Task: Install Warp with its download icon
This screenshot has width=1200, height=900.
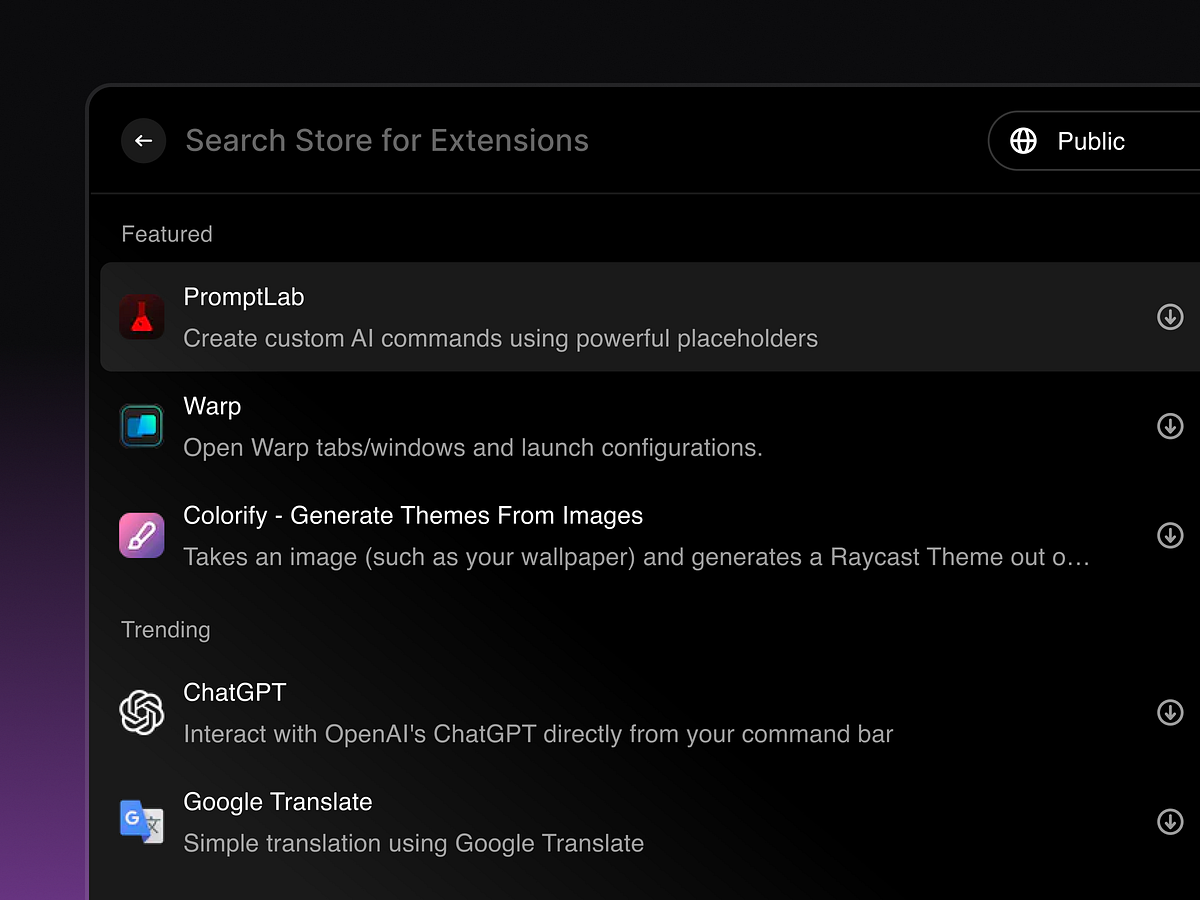Action: [x=1170, y=426]
